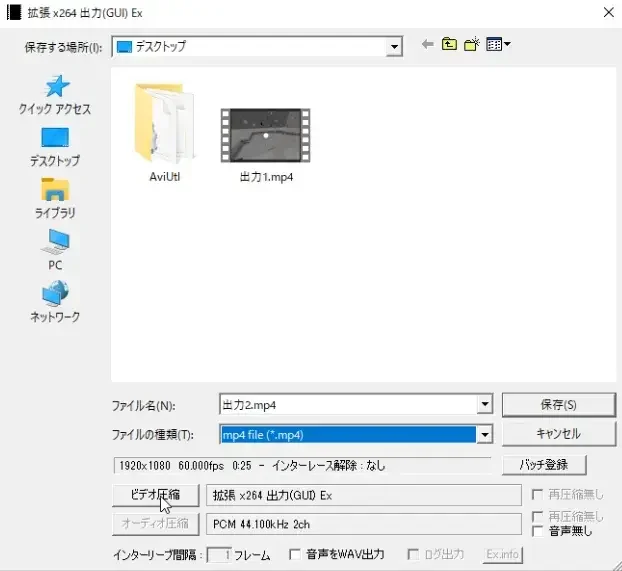Image resolution: width=622 pixels, height=571 pixels.
Task: Toggle the second 再圧縮無し checkbox for audio
Action: coord(537,516)
